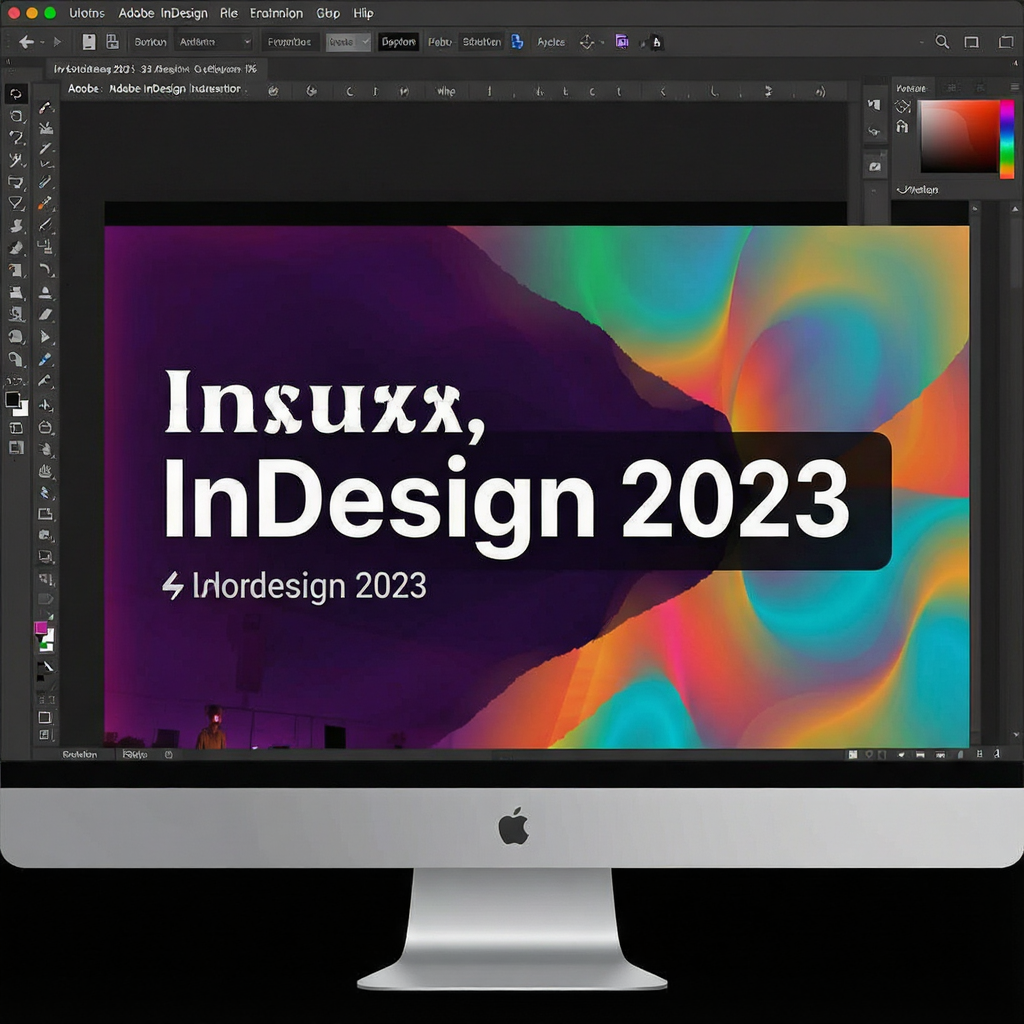Click the Jvtelen label under the color field
This screenshot has height=1024, width=1024.
click(x=918, y=190)
